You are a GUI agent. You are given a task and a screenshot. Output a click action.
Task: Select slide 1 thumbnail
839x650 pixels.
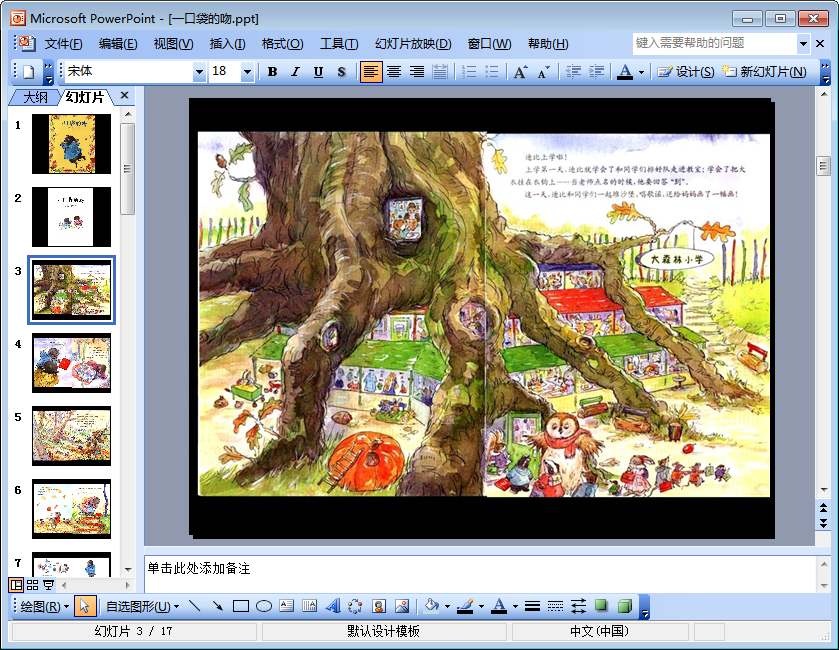tap(71, 143)
